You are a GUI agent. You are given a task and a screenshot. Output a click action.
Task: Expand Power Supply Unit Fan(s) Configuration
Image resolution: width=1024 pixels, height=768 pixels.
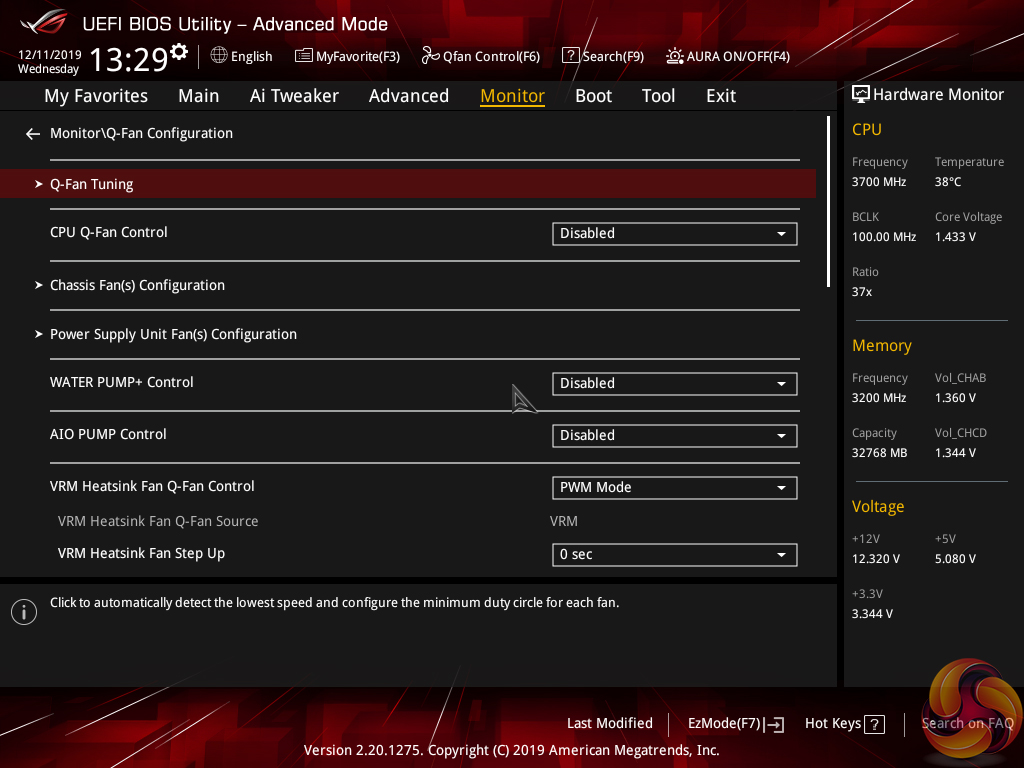173,334
